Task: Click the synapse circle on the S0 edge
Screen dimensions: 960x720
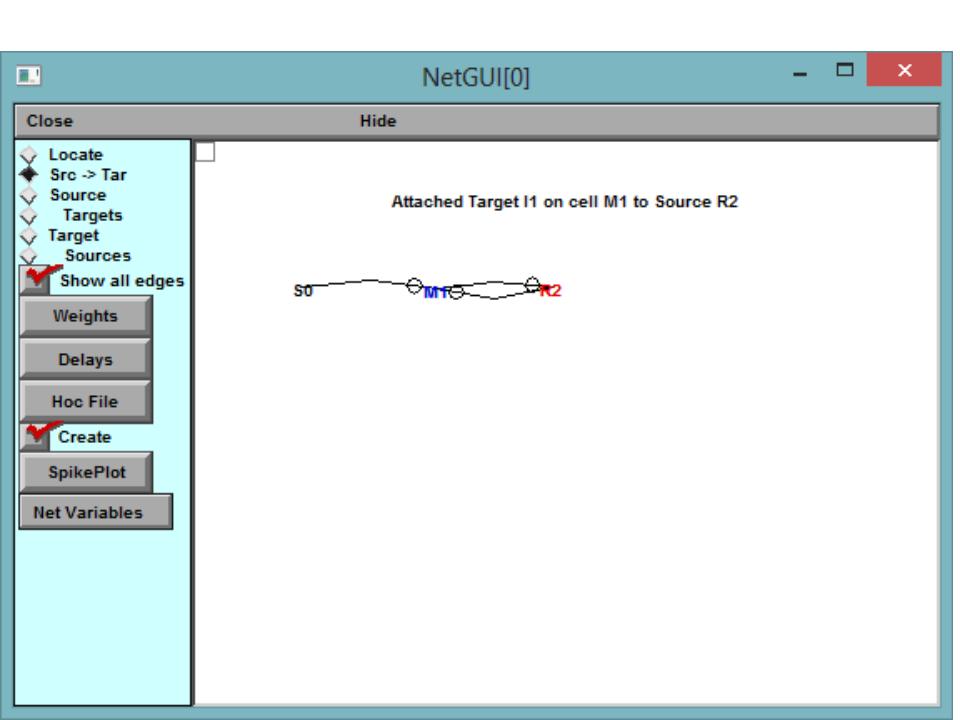Action: click(x=414, y=285)
